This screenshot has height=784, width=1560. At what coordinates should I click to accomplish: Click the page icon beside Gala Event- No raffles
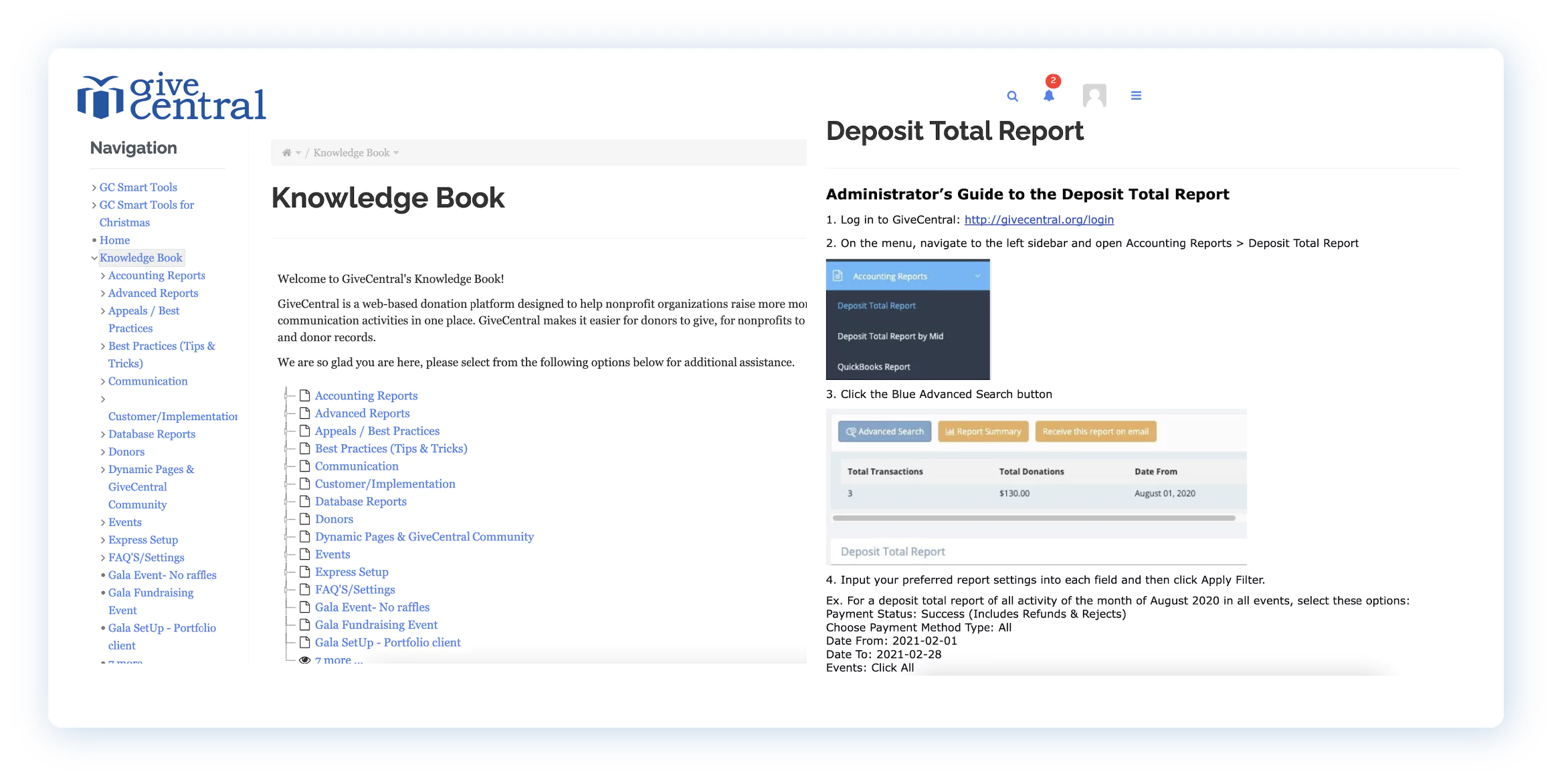[304, 607]
